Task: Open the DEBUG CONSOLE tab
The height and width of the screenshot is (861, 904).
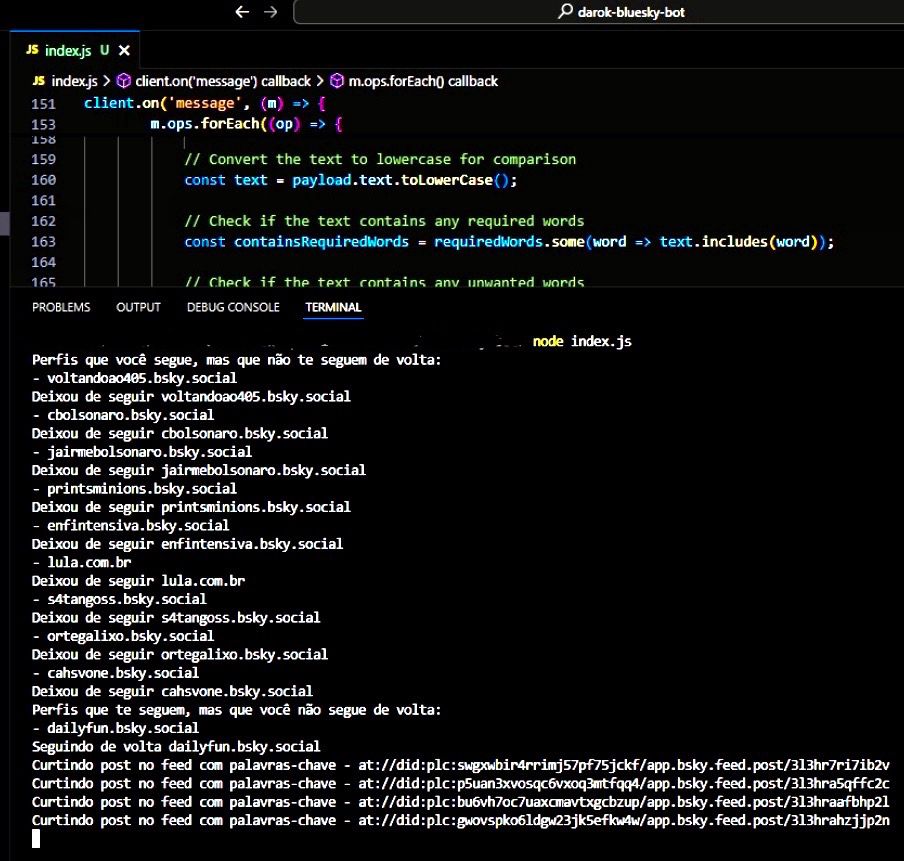Action: tap(233, 307)
